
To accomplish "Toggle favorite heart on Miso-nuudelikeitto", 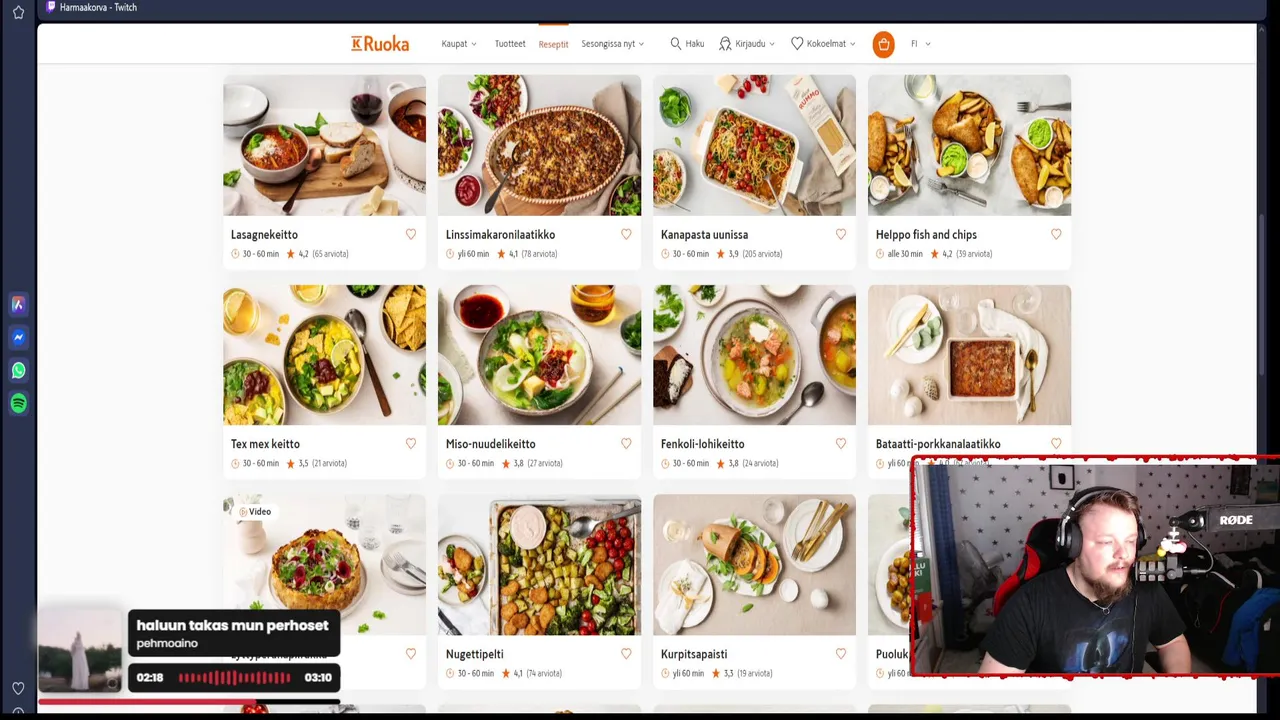I will [x=626, y=443].
